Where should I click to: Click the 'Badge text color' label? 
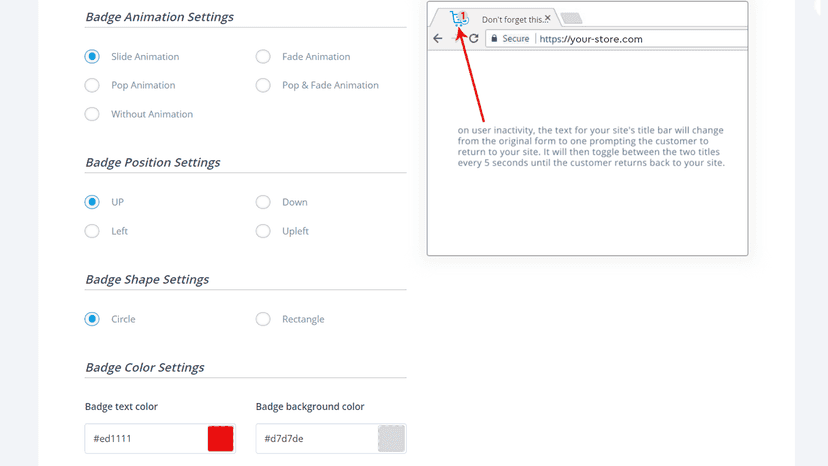pos(121,406)
